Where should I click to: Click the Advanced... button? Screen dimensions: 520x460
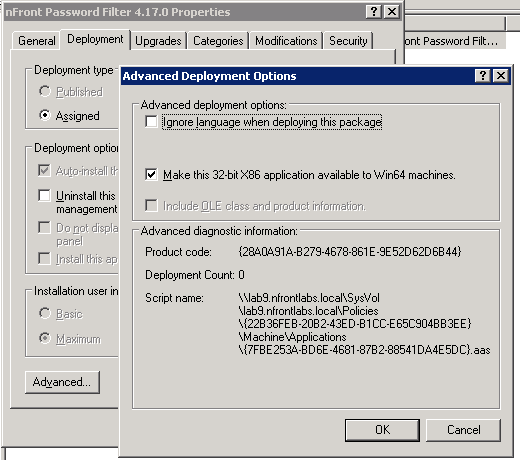62,382
